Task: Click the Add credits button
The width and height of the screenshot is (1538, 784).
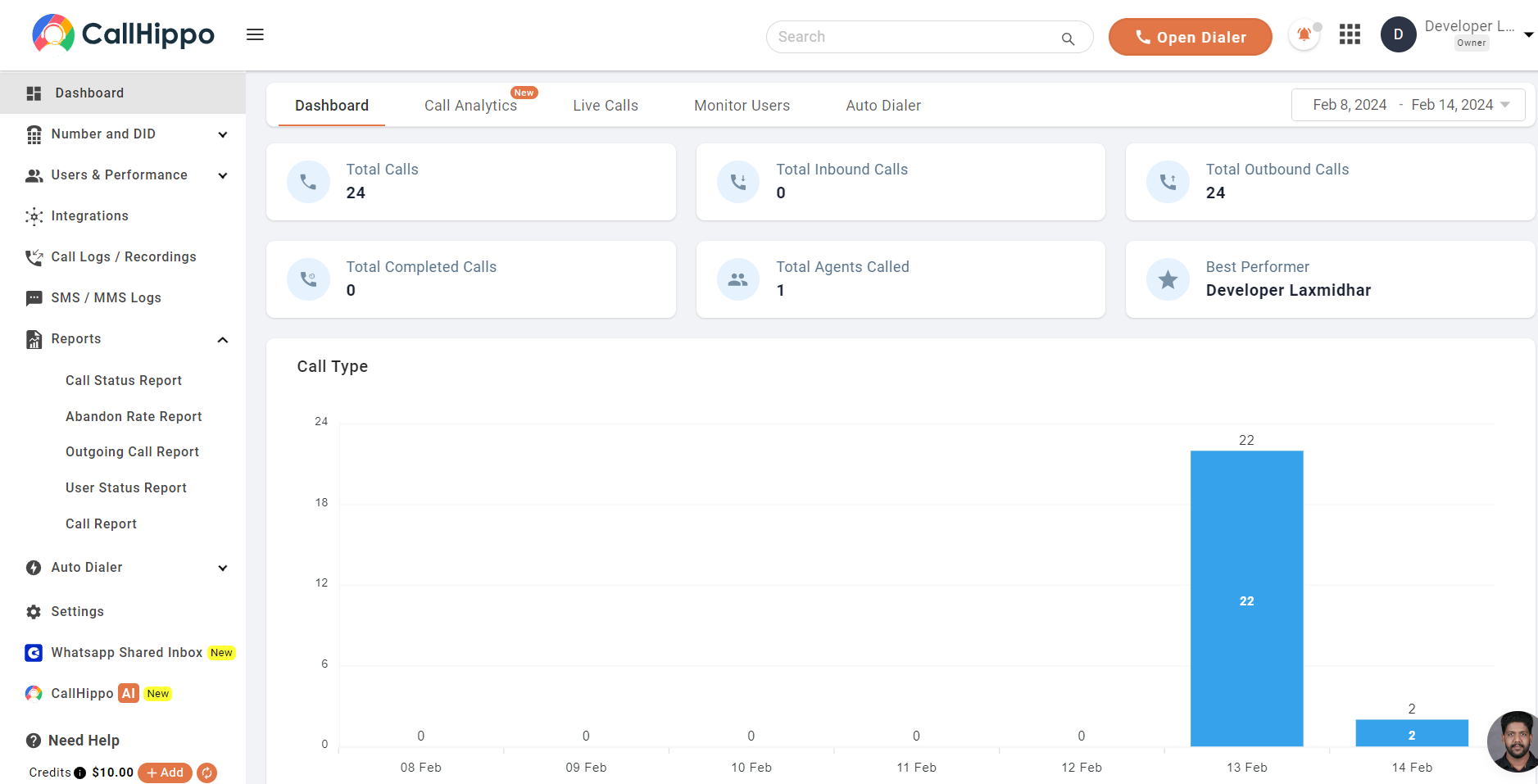Action: [x=165, y=773]
